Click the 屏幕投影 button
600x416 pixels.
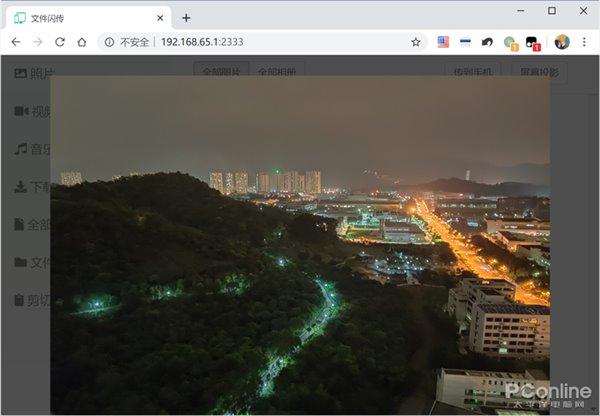tap(539, 72)
